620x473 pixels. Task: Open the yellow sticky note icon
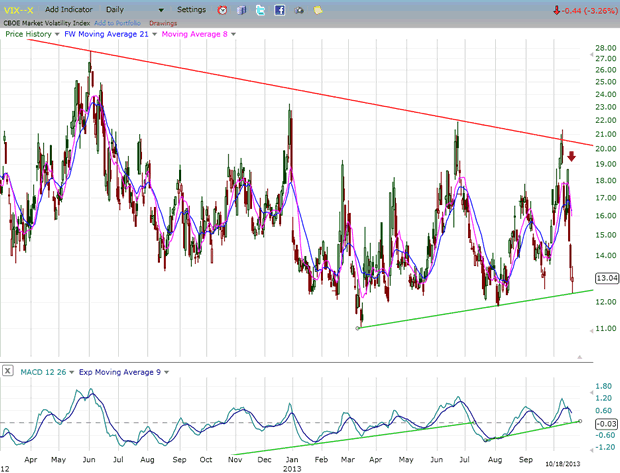coord(320,9)
